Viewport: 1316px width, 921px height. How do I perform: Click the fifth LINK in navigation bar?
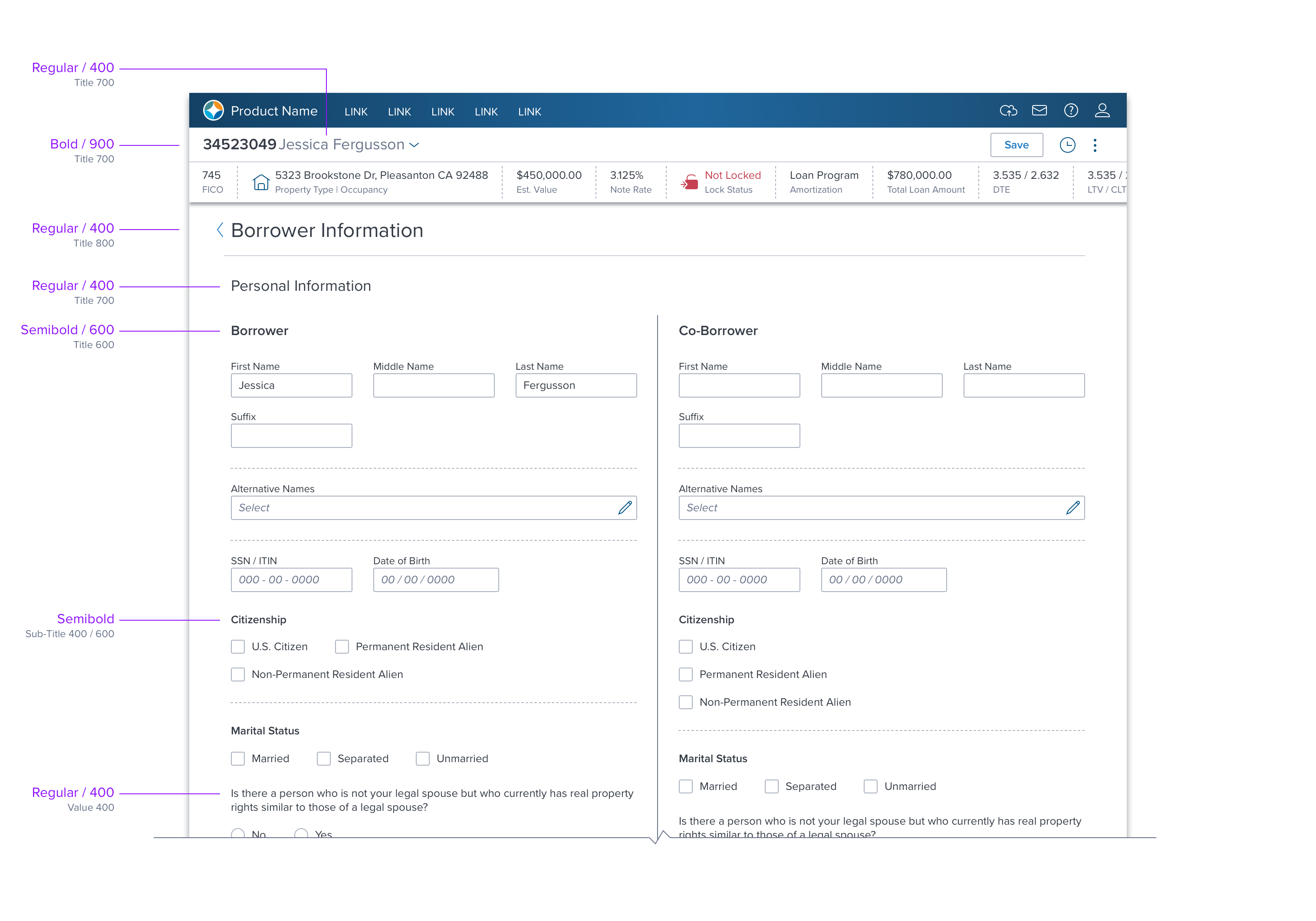(530, 112)
